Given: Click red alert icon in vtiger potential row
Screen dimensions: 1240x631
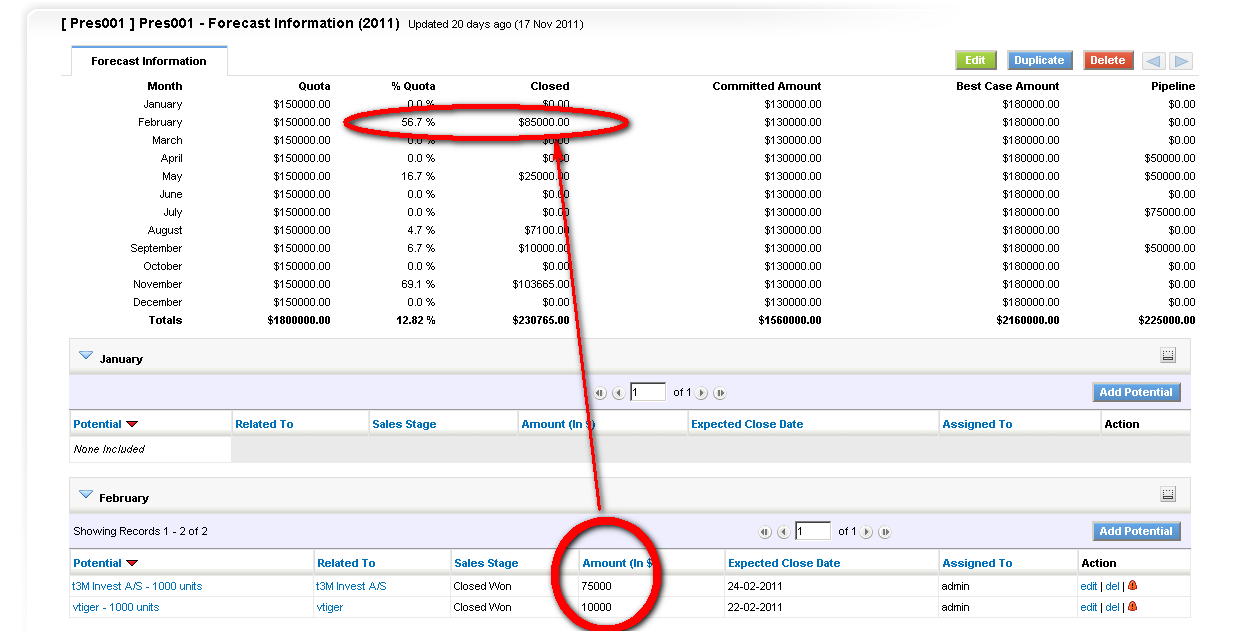Looking at the screenshot, I should (x=1133, y=607).
